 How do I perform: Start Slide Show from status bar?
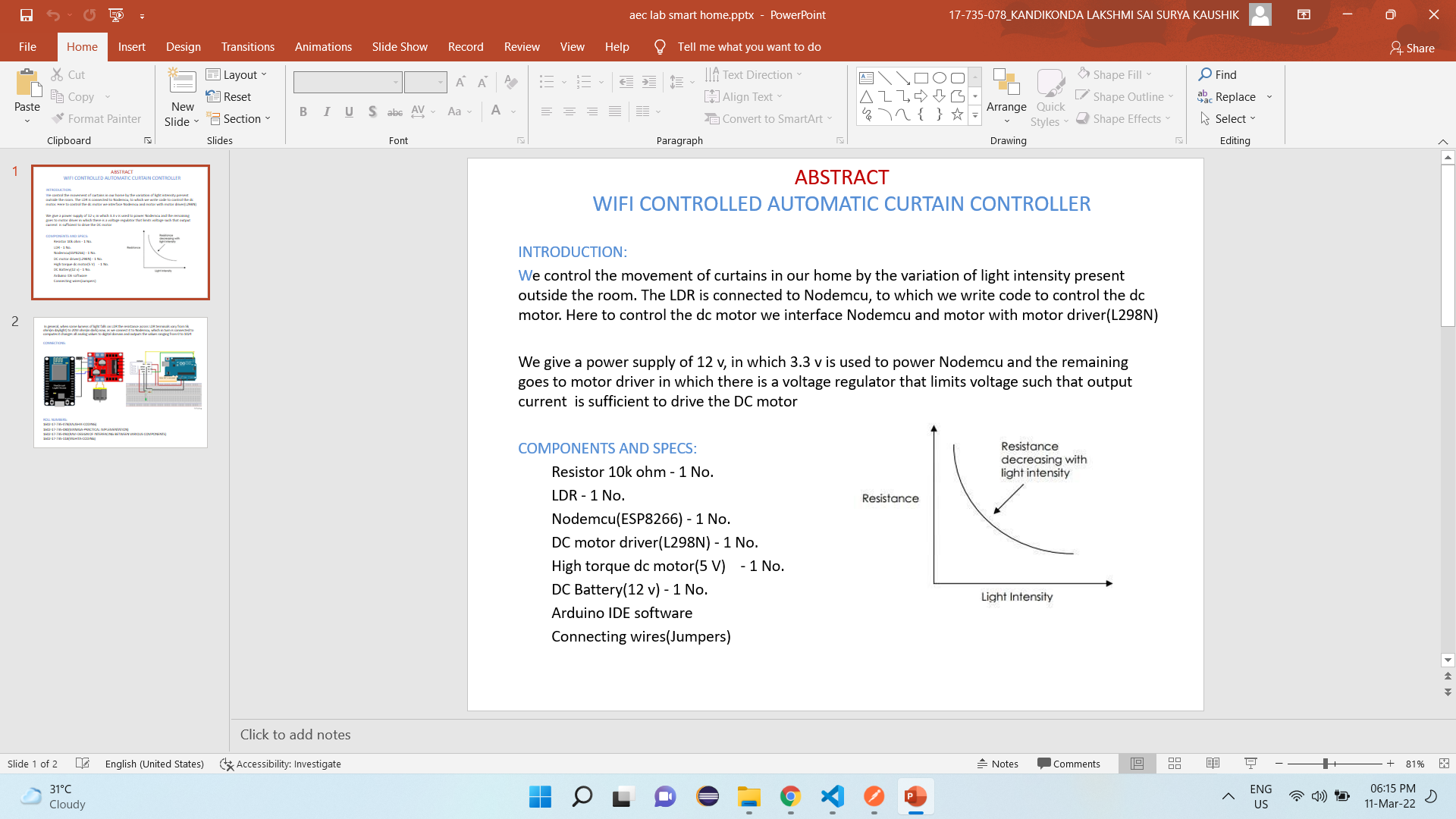1250,764
